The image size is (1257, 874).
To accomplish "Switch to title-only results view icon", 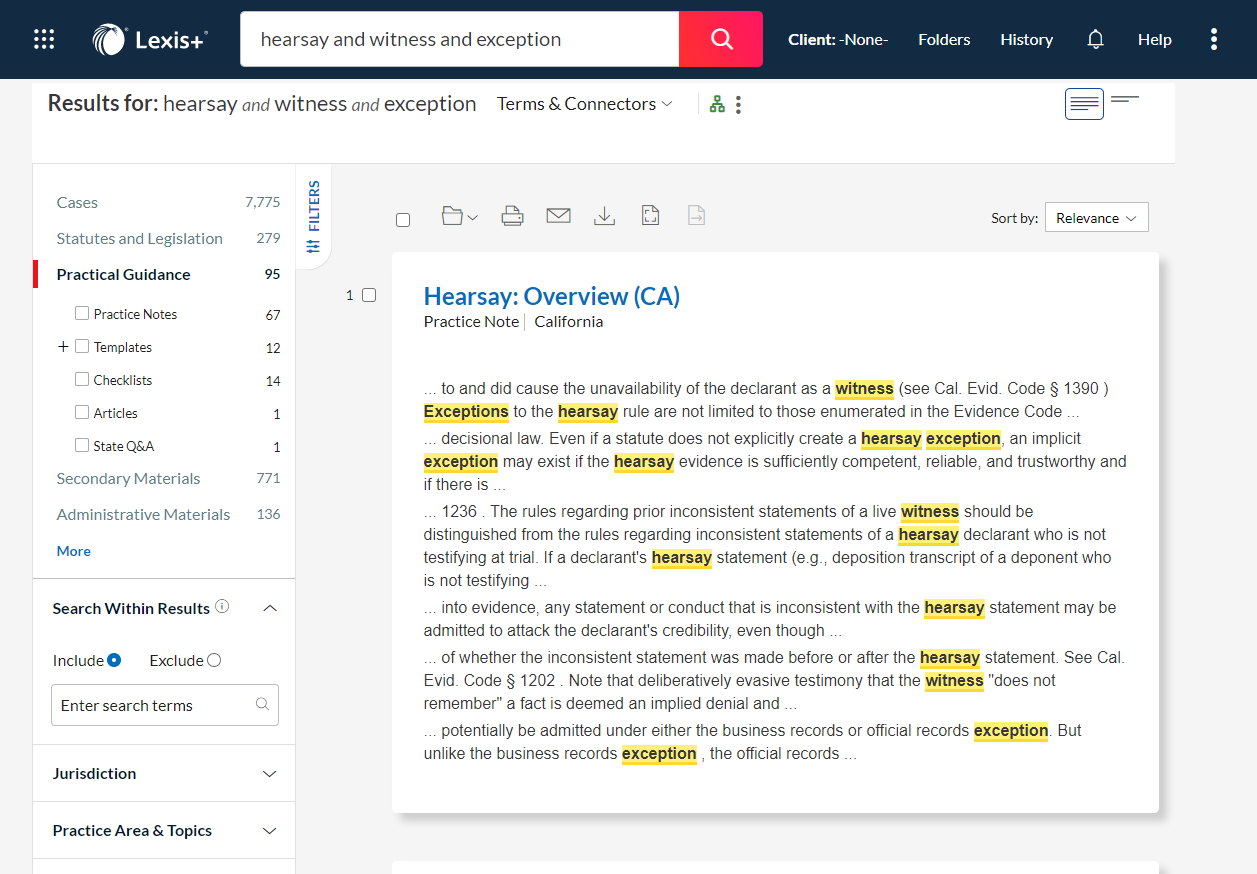I will click(x=1125, y=99).
